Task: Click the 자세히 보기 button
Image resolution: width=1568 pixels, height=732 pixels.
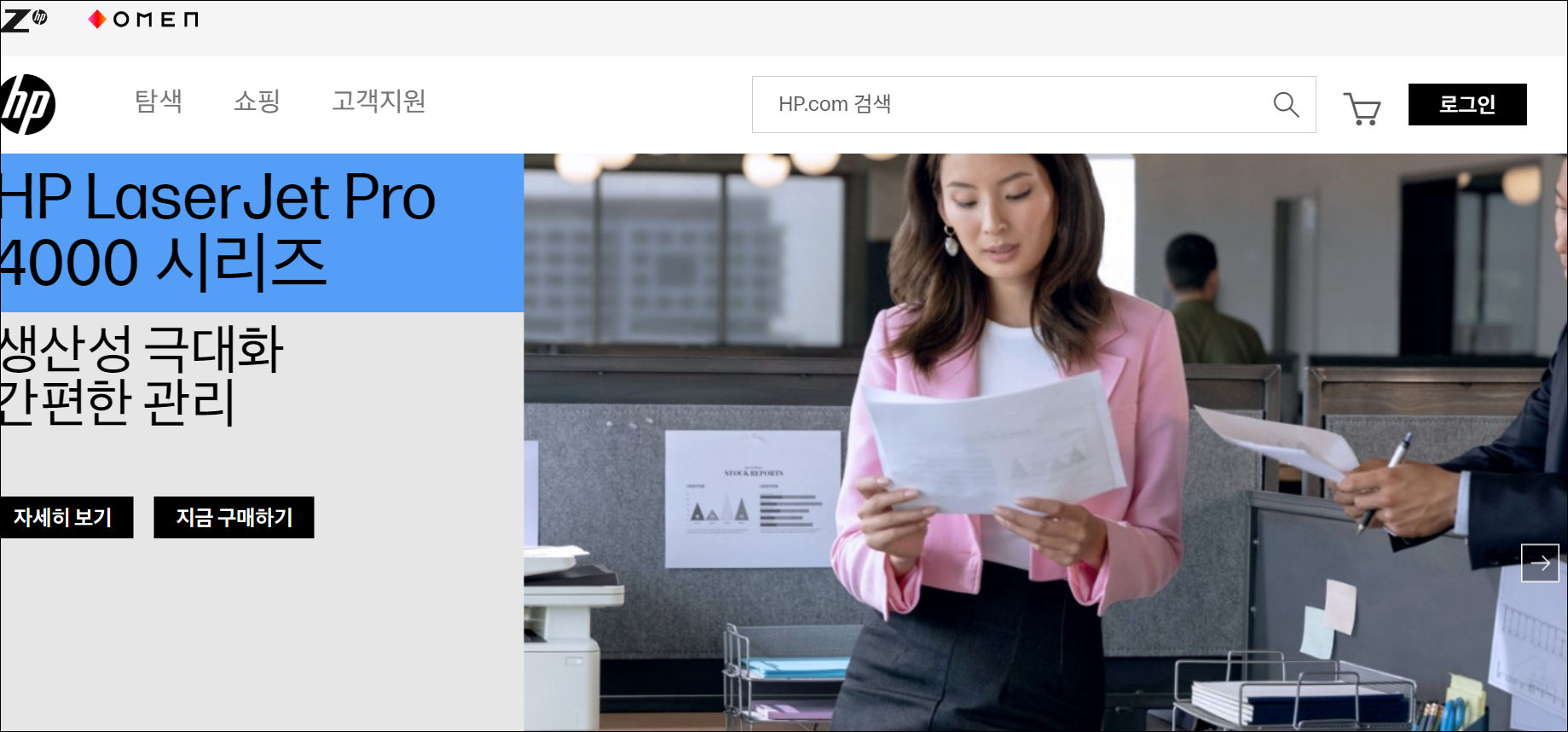Action: coord(67,517)
